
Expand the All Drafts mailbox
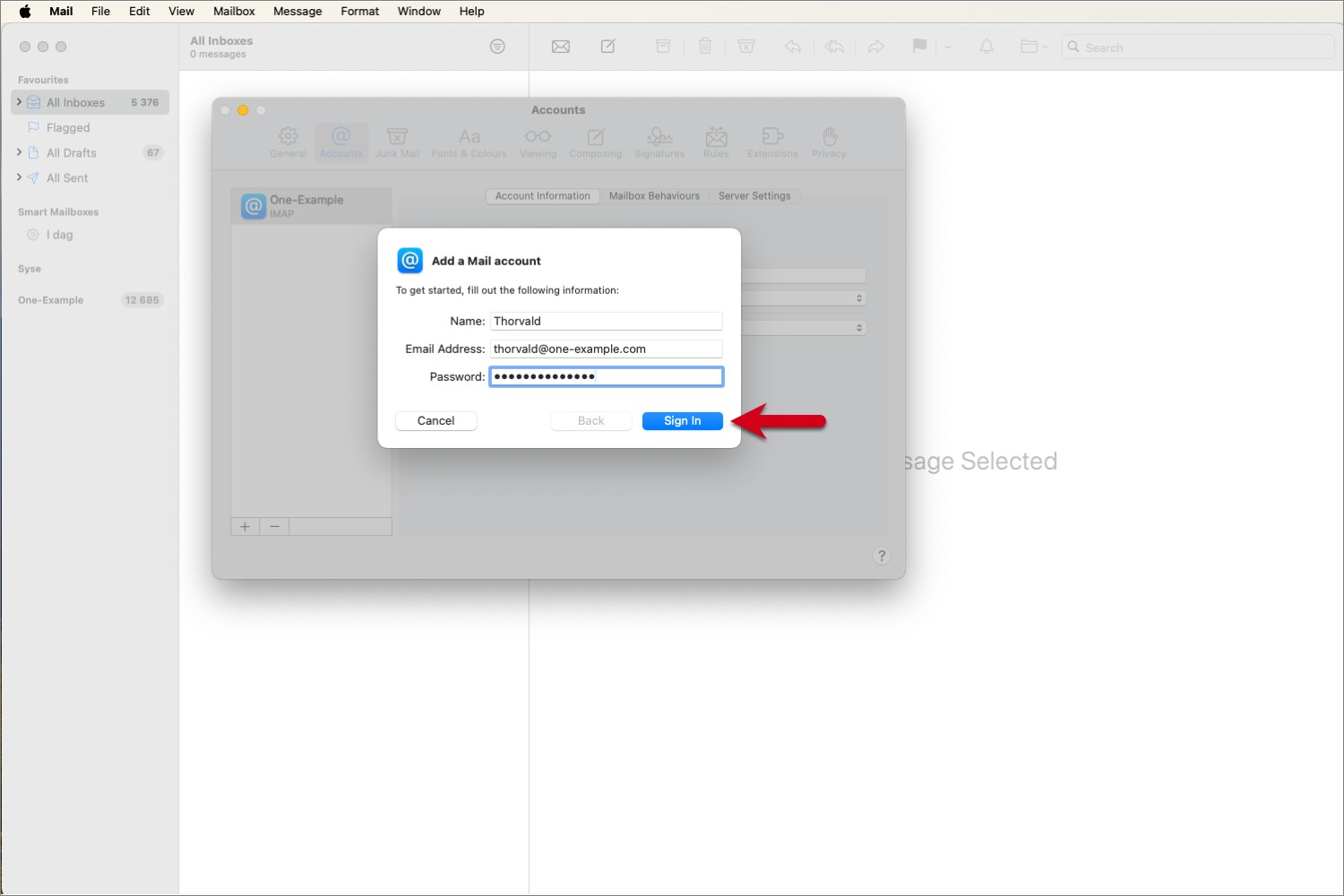point(19,152)
